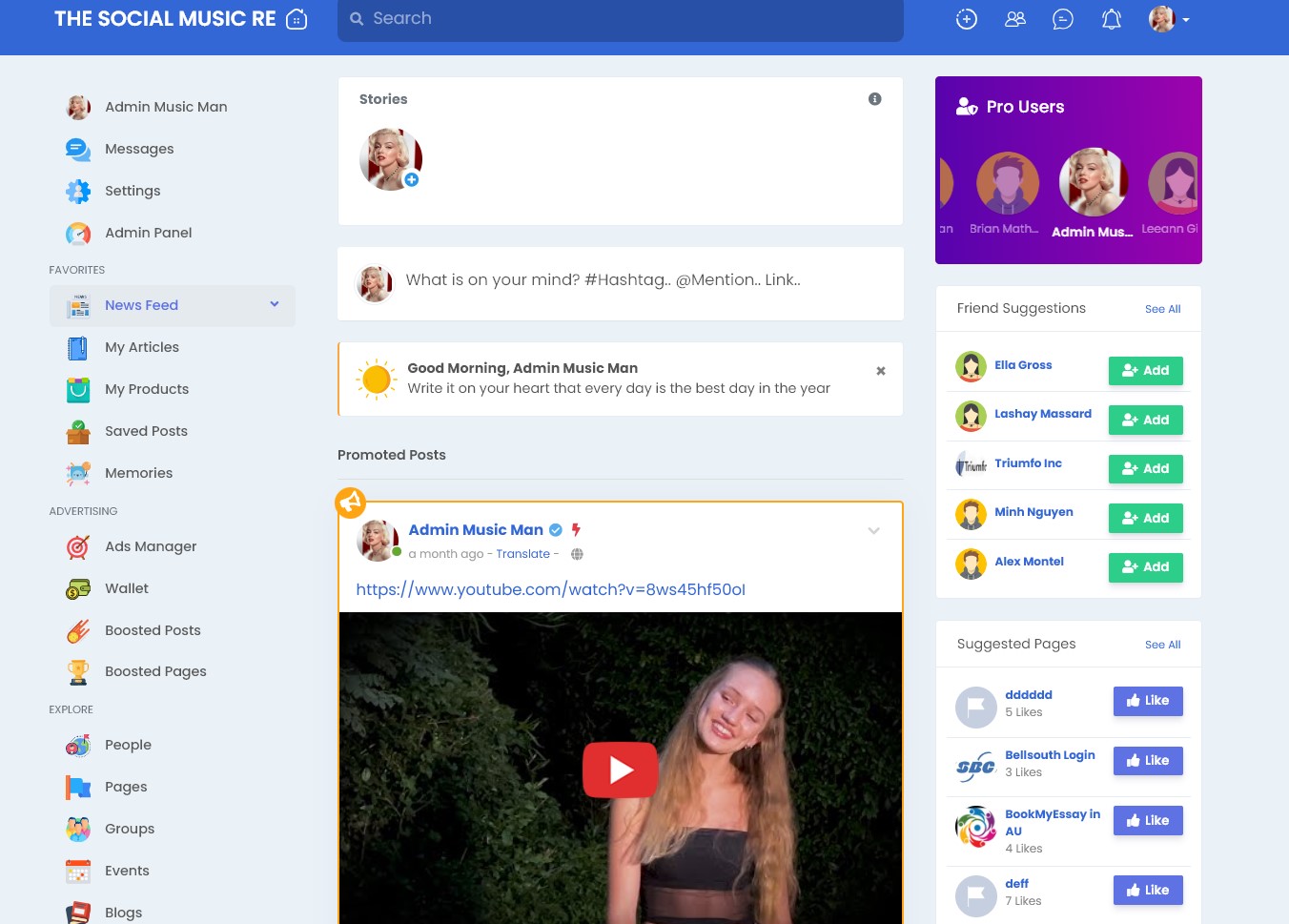The width and height of the screenshot is (1289, 924).
Task: Expand the News Feed chevron
Action: coord(275,304)
